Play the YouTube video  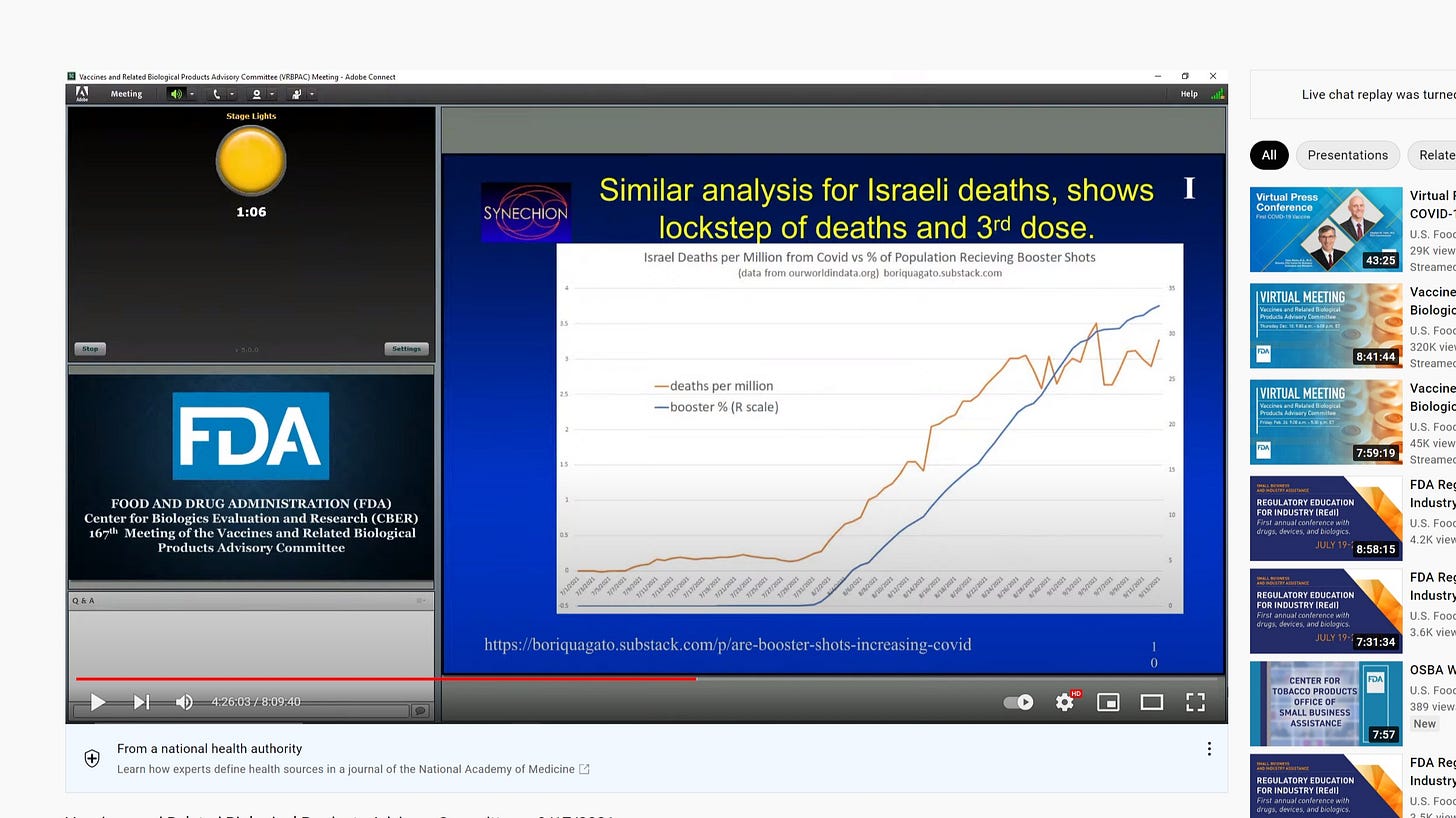(97, 702)
